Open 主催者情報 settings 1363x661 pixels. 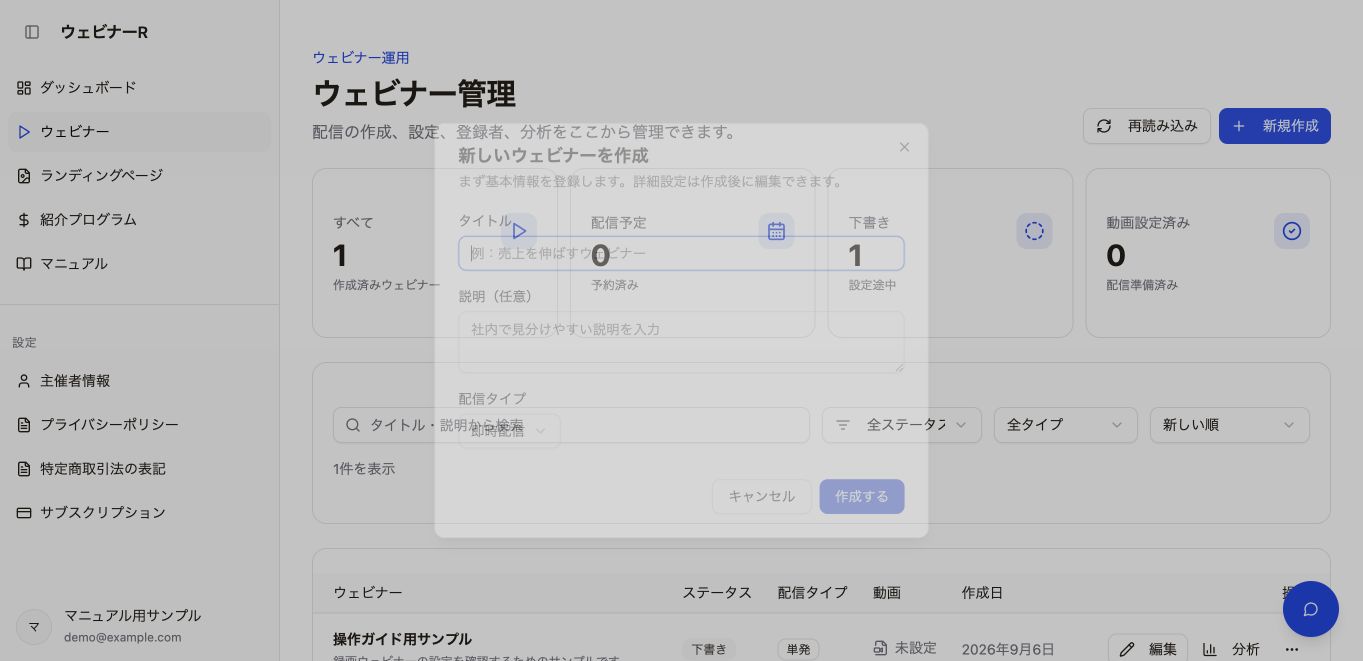(x=139, y=381)
